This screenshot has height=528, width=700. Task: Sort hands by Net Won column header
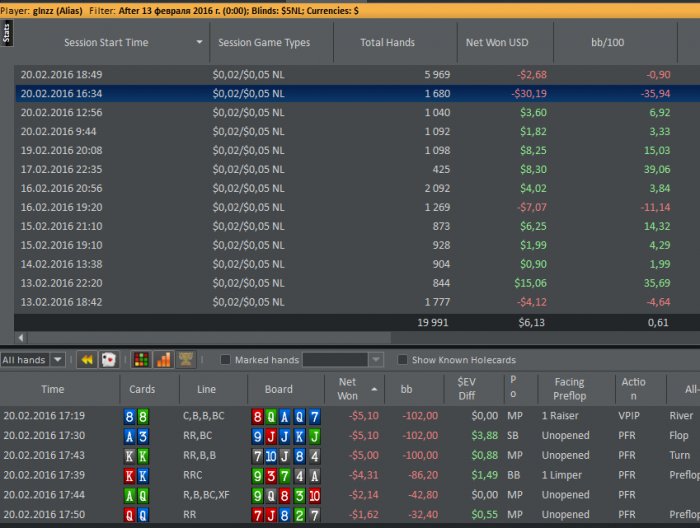tap(348, 388)
